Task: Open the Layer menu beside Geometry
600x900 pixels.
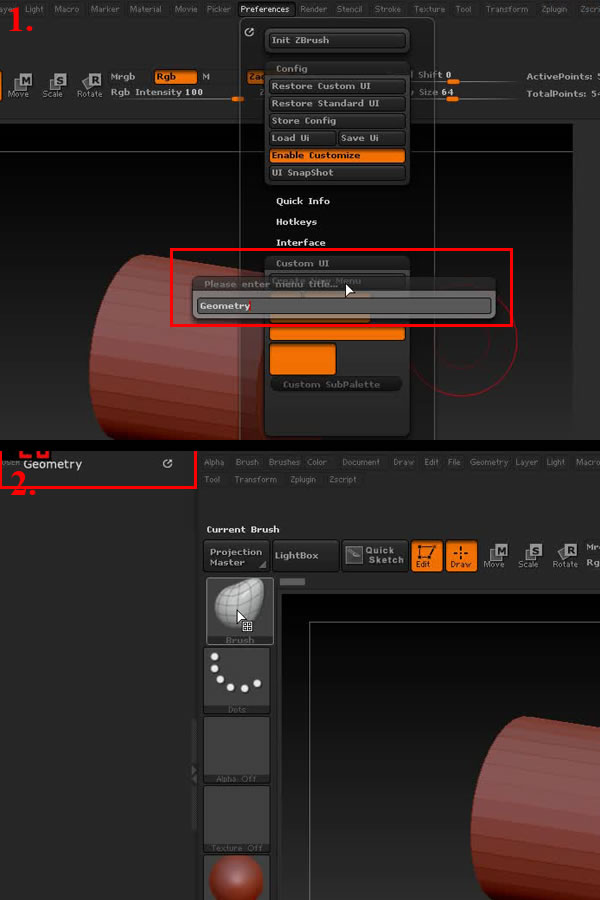Action: tap(527, 462)
